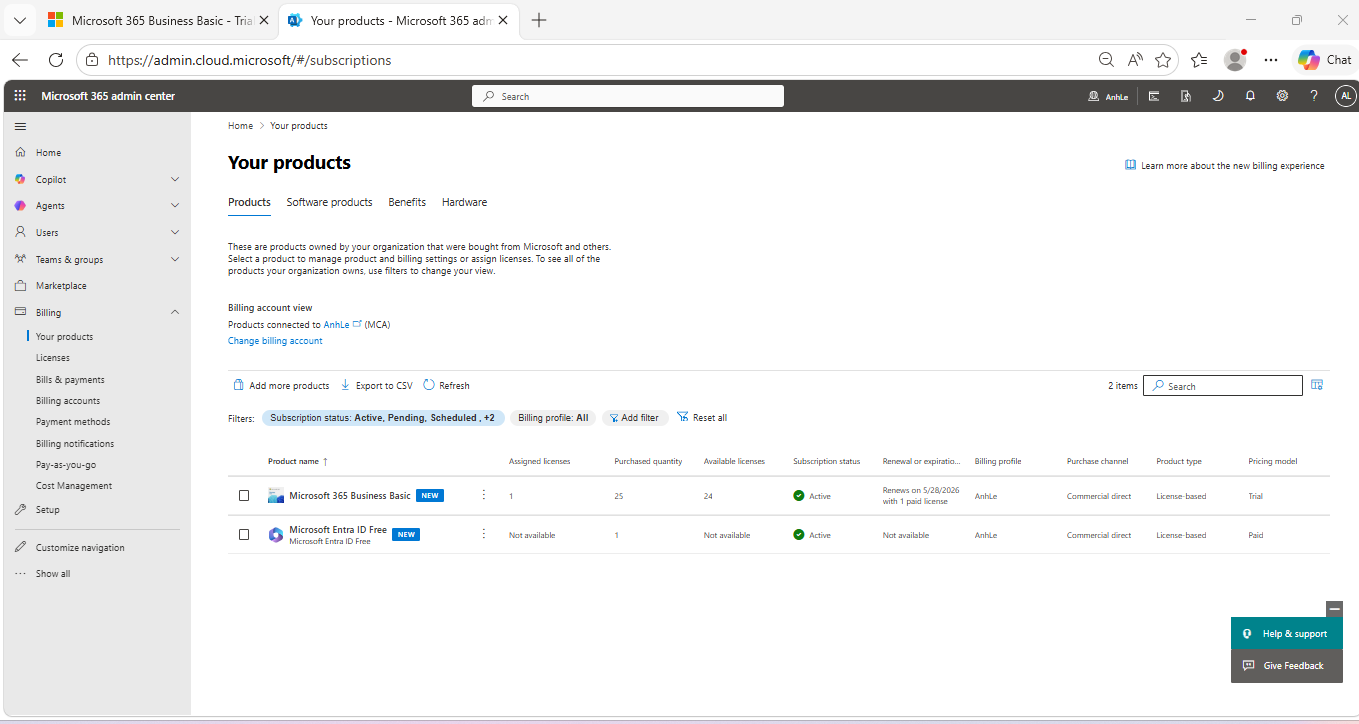The width and height of the screenshot is (1359, 724).
Task: Switch to the Benefits tab
Action: pos(407,202)
